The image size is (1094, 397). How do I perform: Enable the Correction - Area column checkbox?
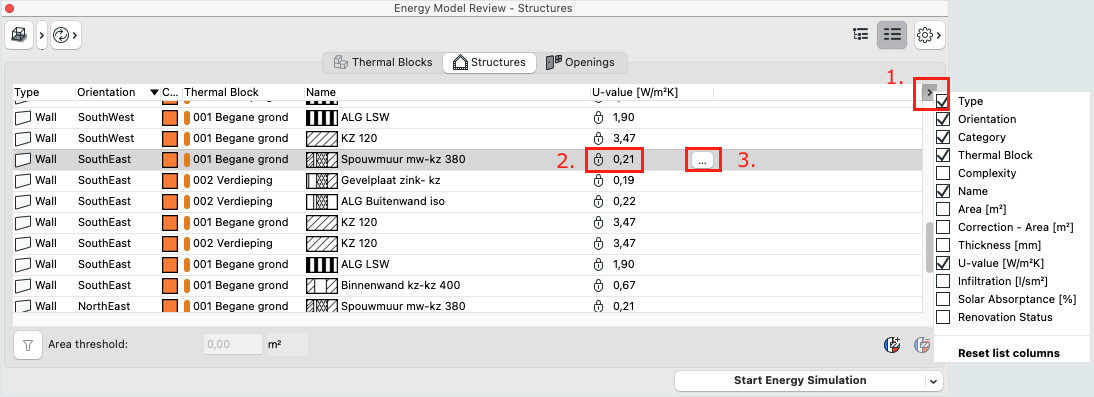click(x=943, y=227)
